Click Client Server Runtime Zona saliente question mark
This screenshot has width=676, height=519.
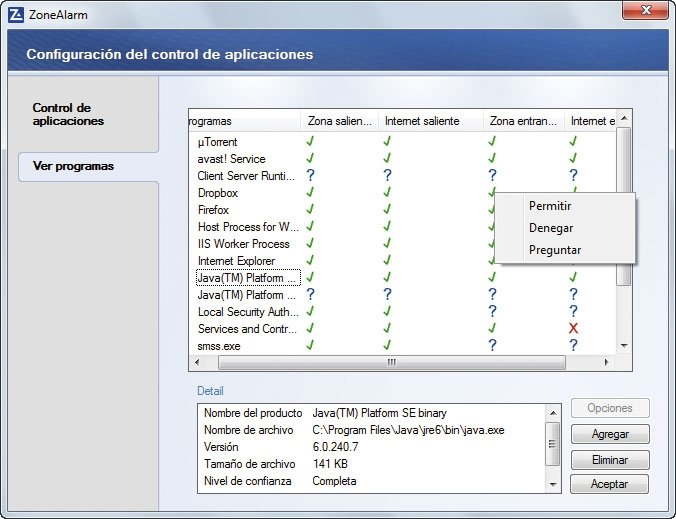point(310,175)
